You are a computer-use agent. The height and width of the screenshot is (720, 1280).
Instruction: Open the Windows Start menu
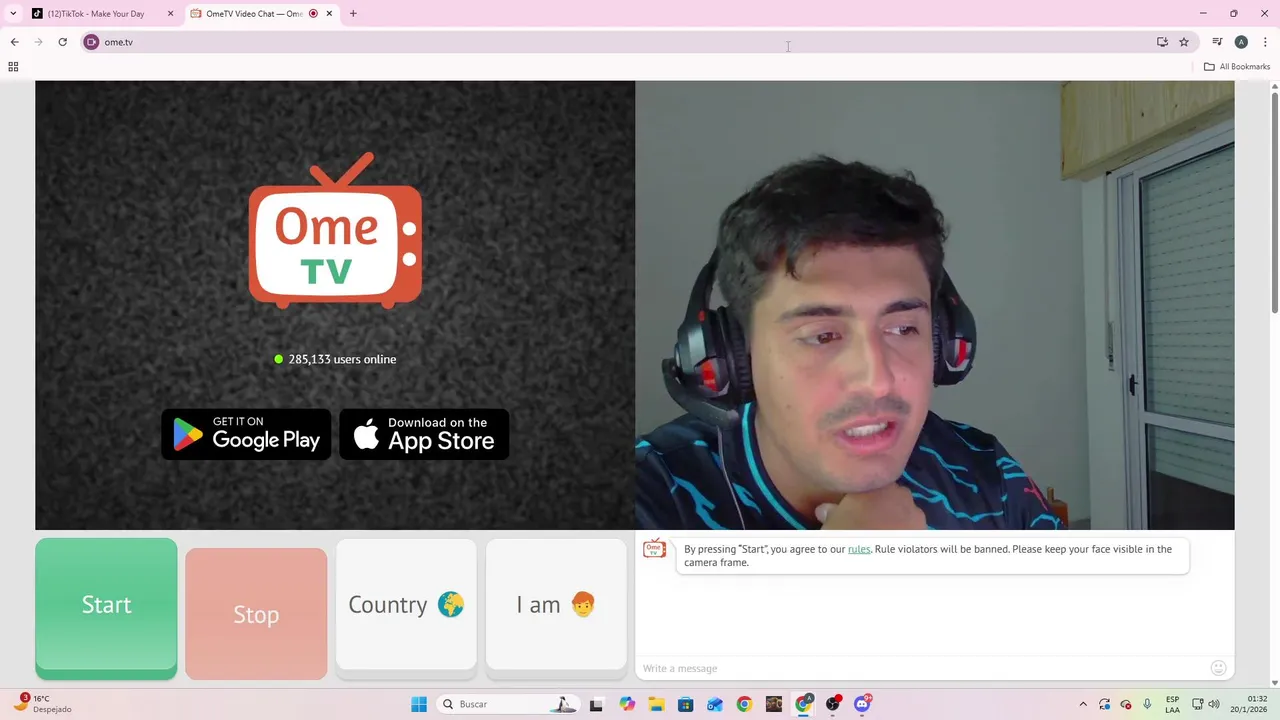[x=419, y=704]
